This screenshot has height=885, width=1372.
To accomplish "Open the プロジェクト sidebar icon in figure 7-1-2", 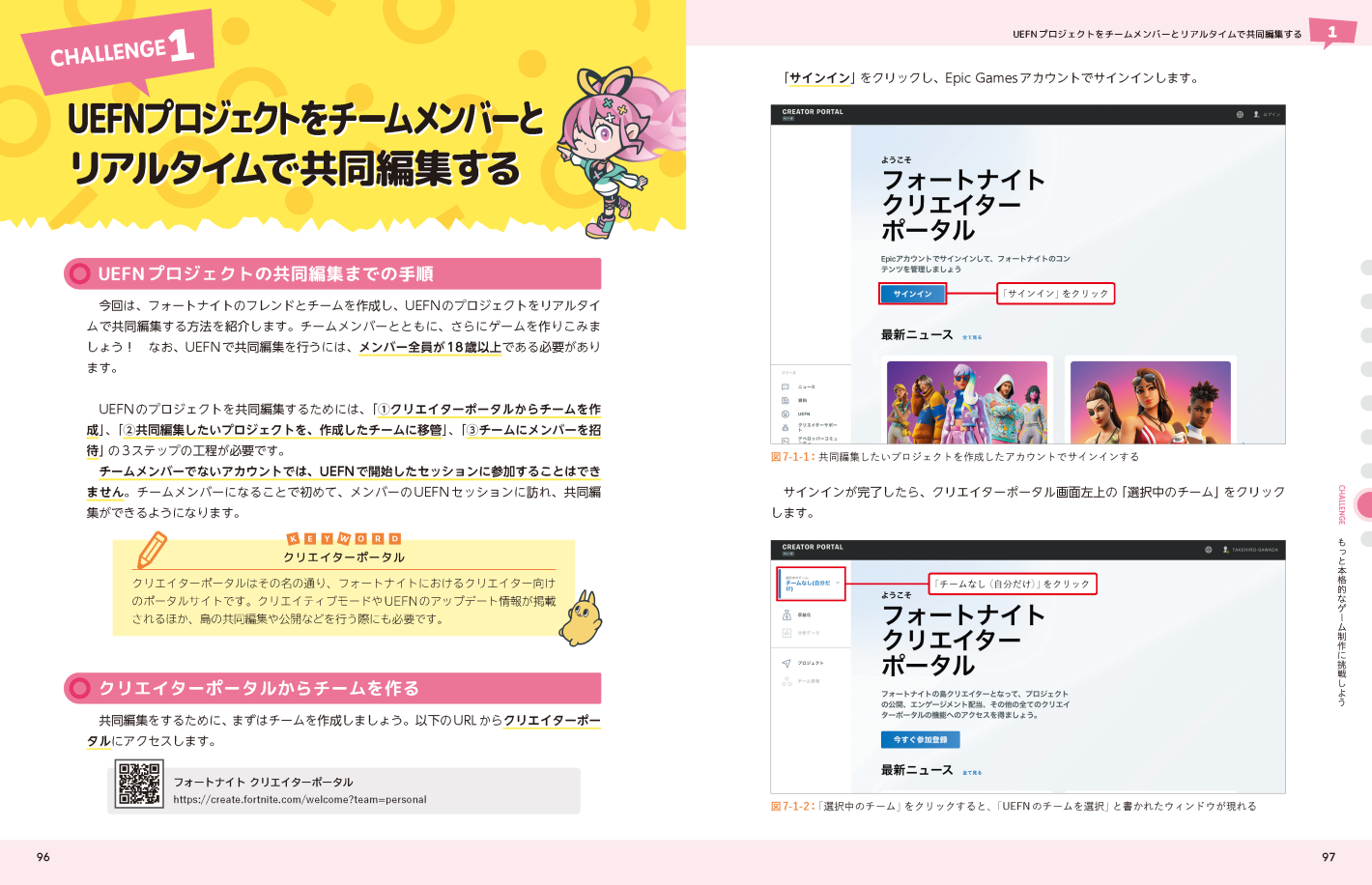I will pos(786,663).
